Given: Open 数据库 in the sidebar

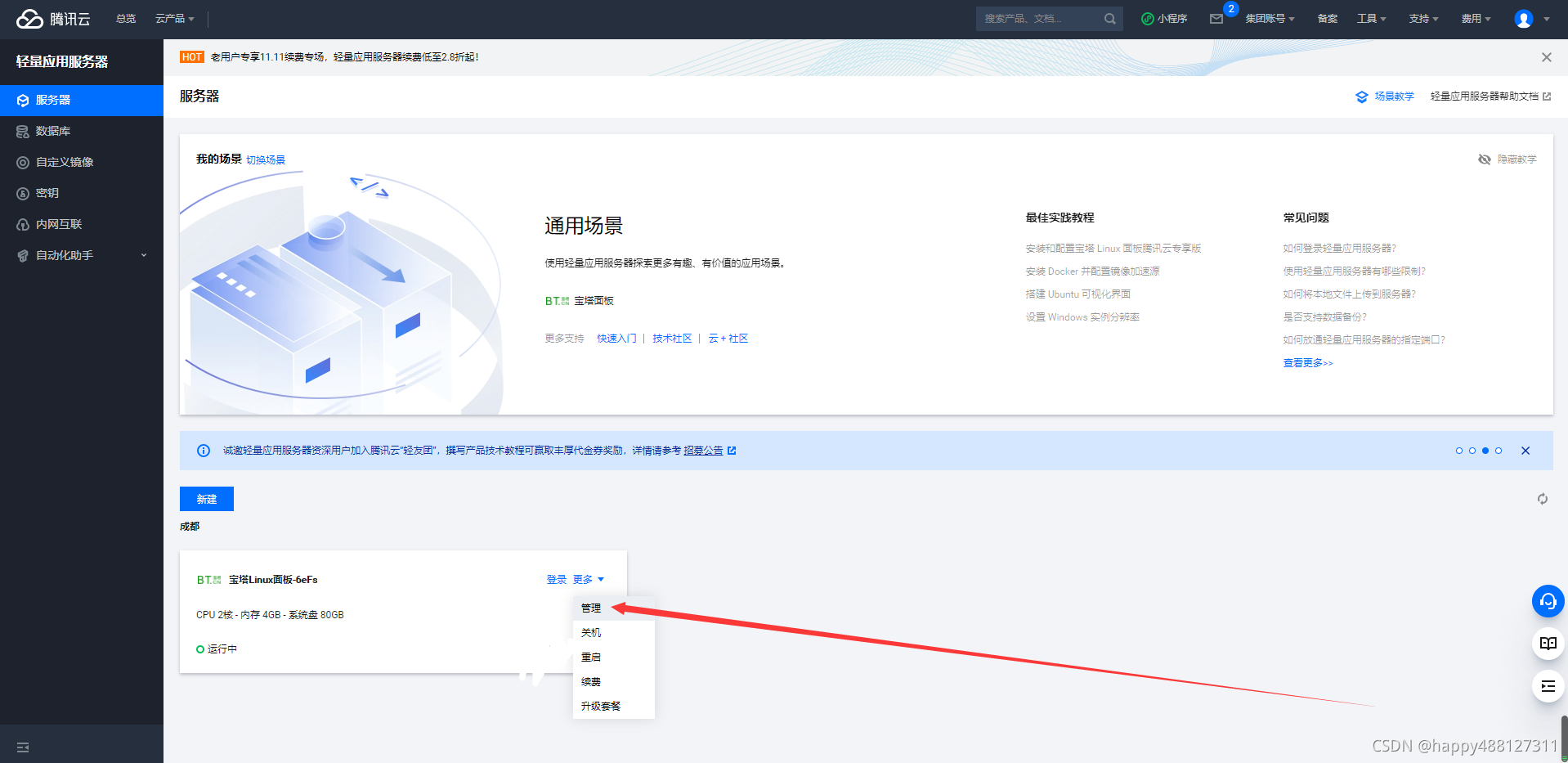Looking at the screenshot, I should pos(82,132).
